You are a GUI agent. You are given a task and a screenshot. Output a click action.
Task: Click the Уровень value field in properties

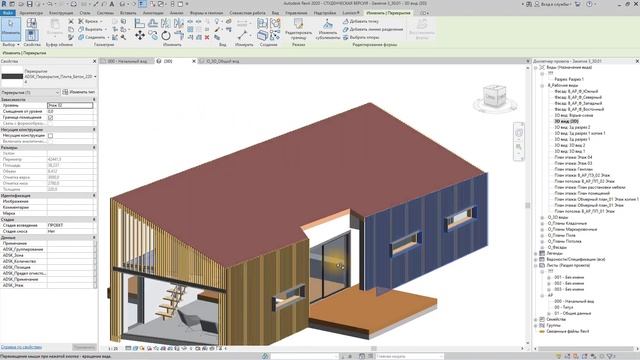(x=70, y=105)
